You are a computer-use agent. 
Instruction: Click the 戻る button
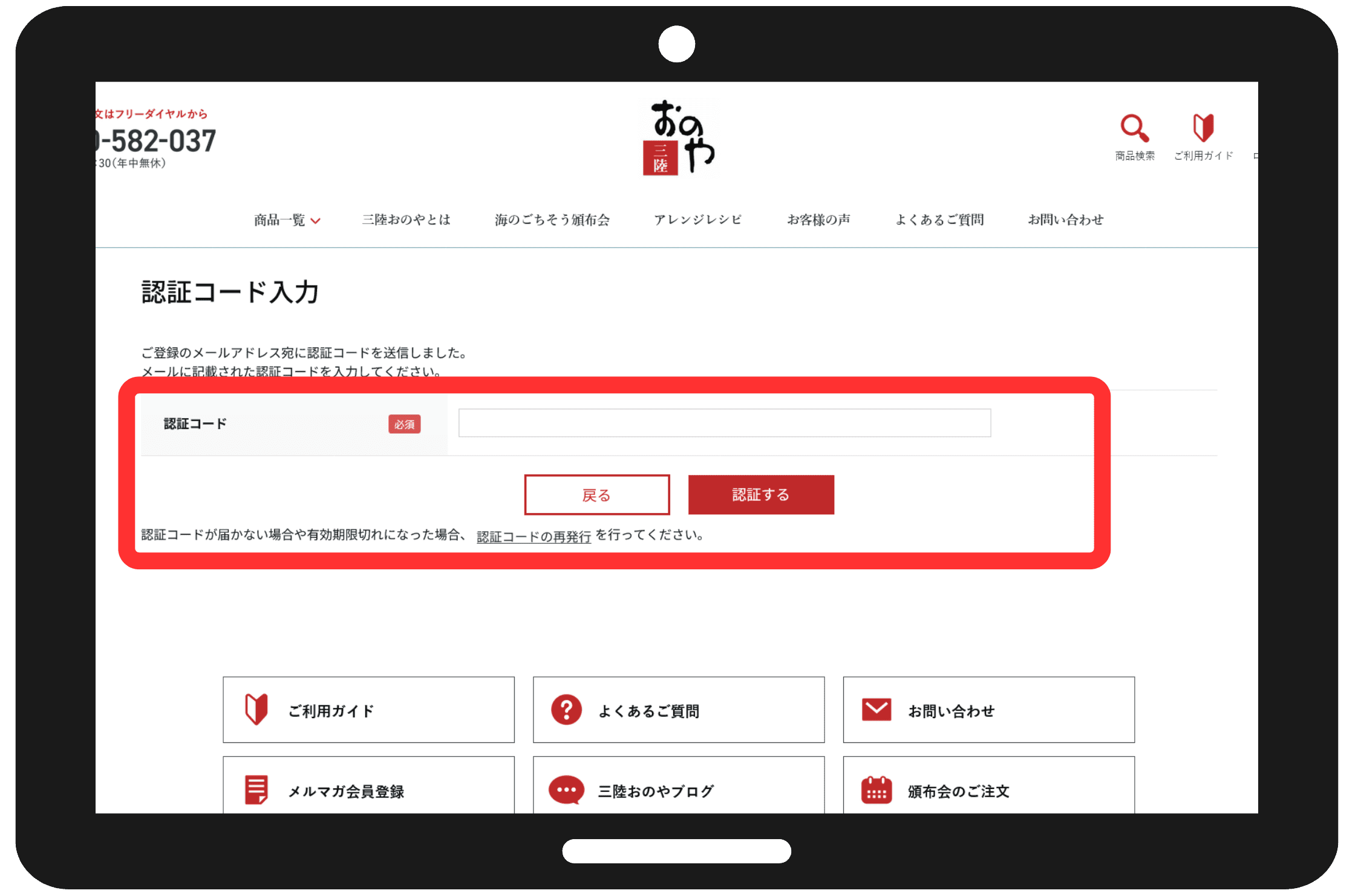tap(596, 495)
